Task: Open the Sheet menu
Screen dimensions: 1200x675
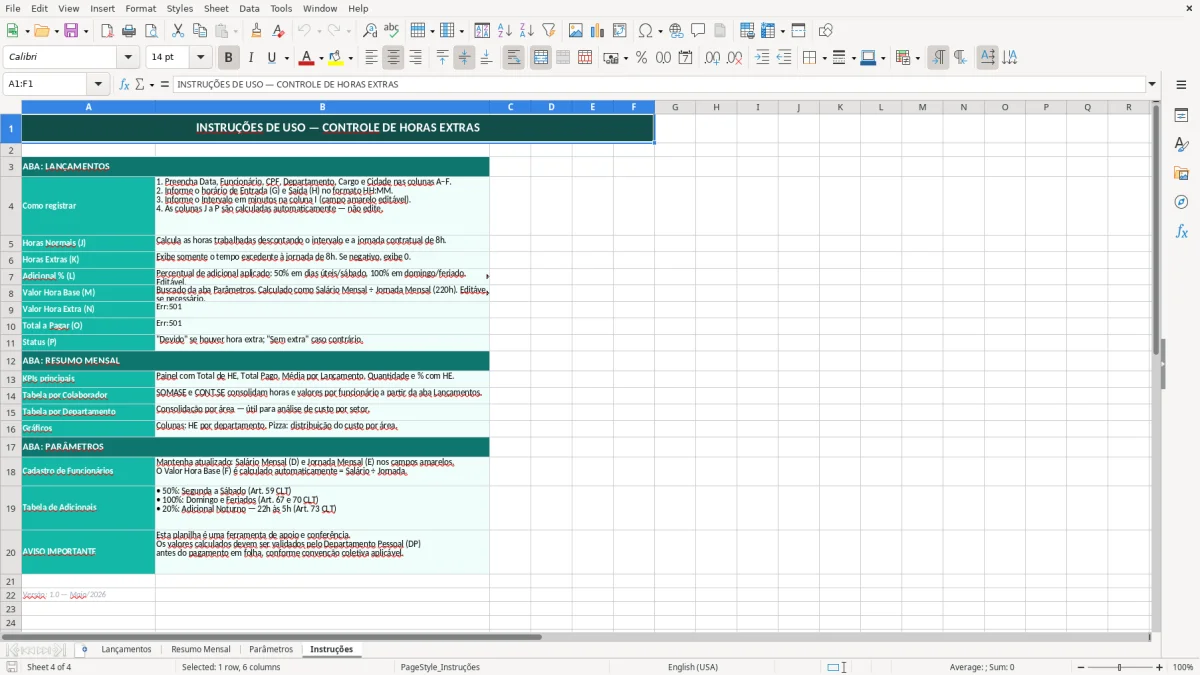Action: point(216,8)
